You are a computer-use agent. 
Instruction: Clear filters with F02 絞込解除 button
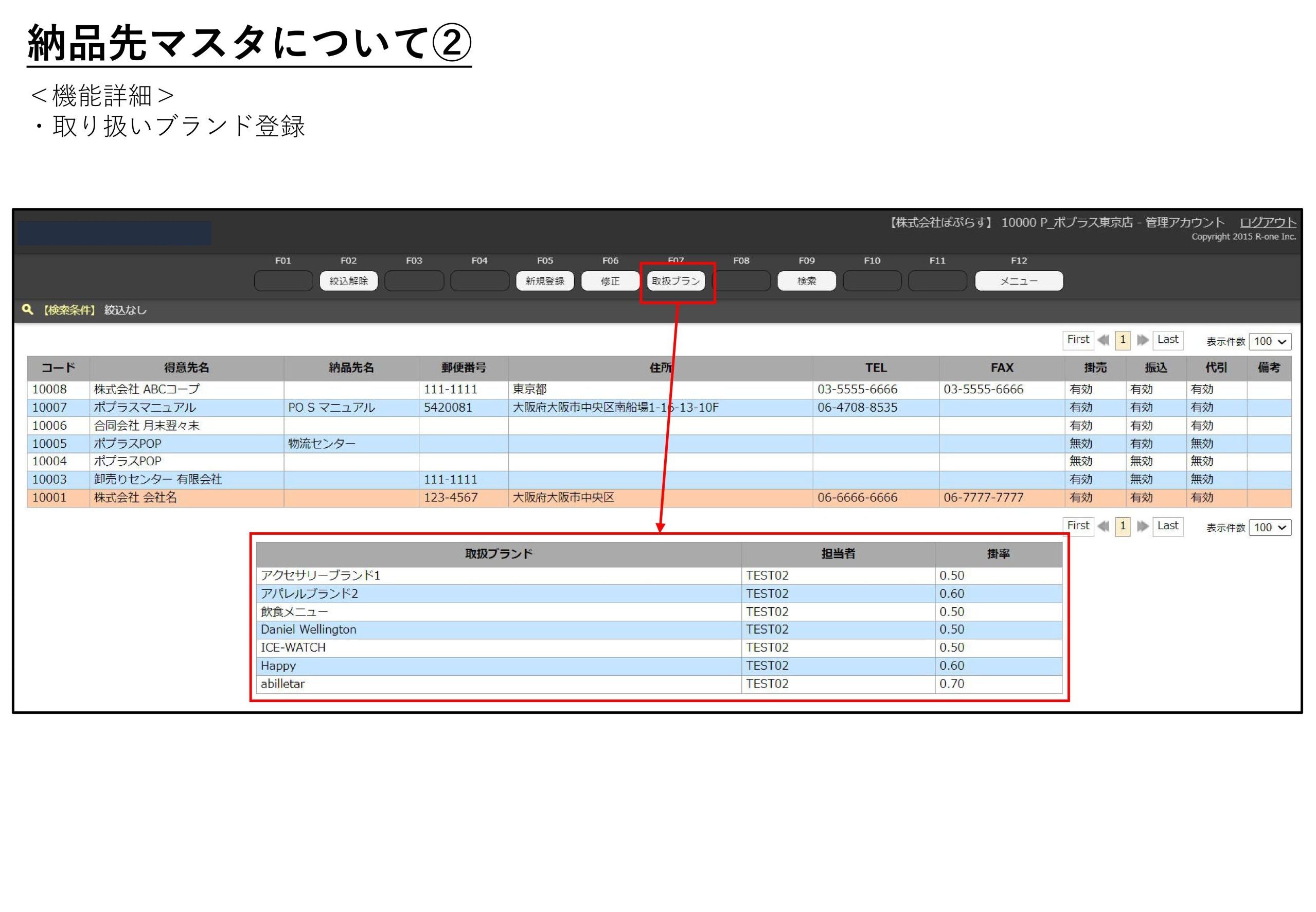pos(348,280)
